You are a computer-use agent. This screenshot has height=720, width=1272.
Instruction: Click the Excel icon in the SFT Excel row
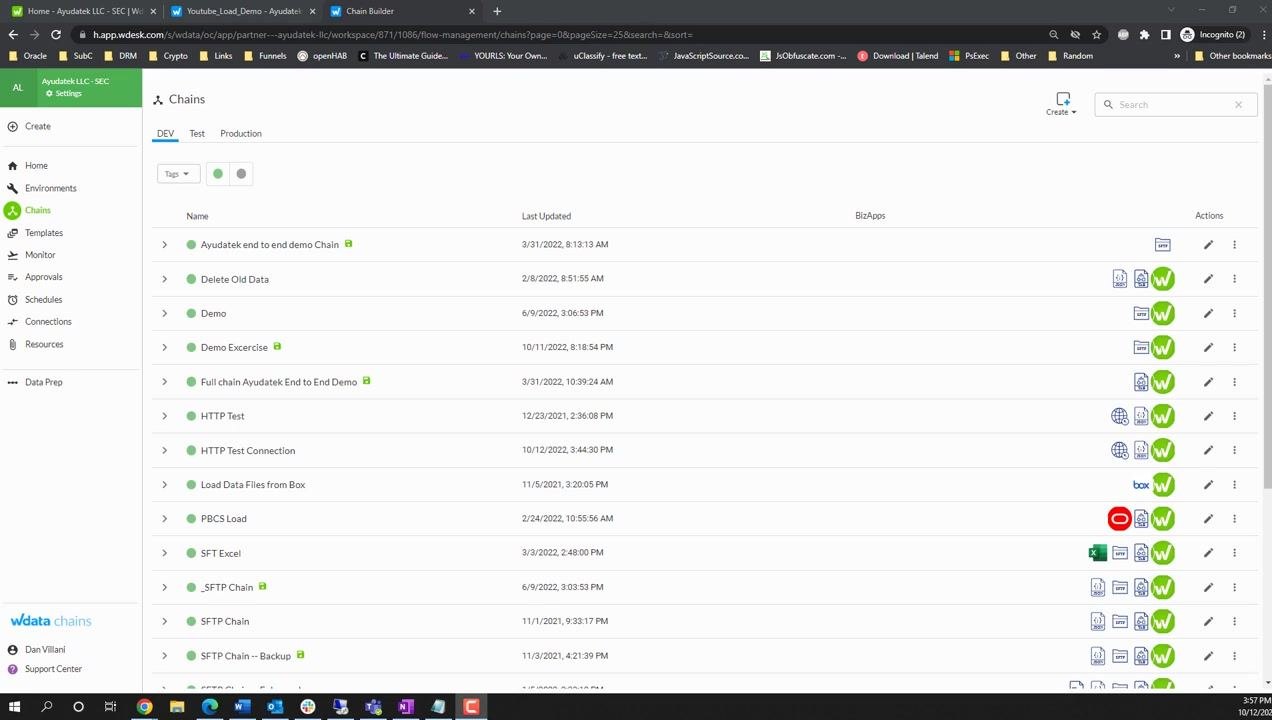(1098, 553)
